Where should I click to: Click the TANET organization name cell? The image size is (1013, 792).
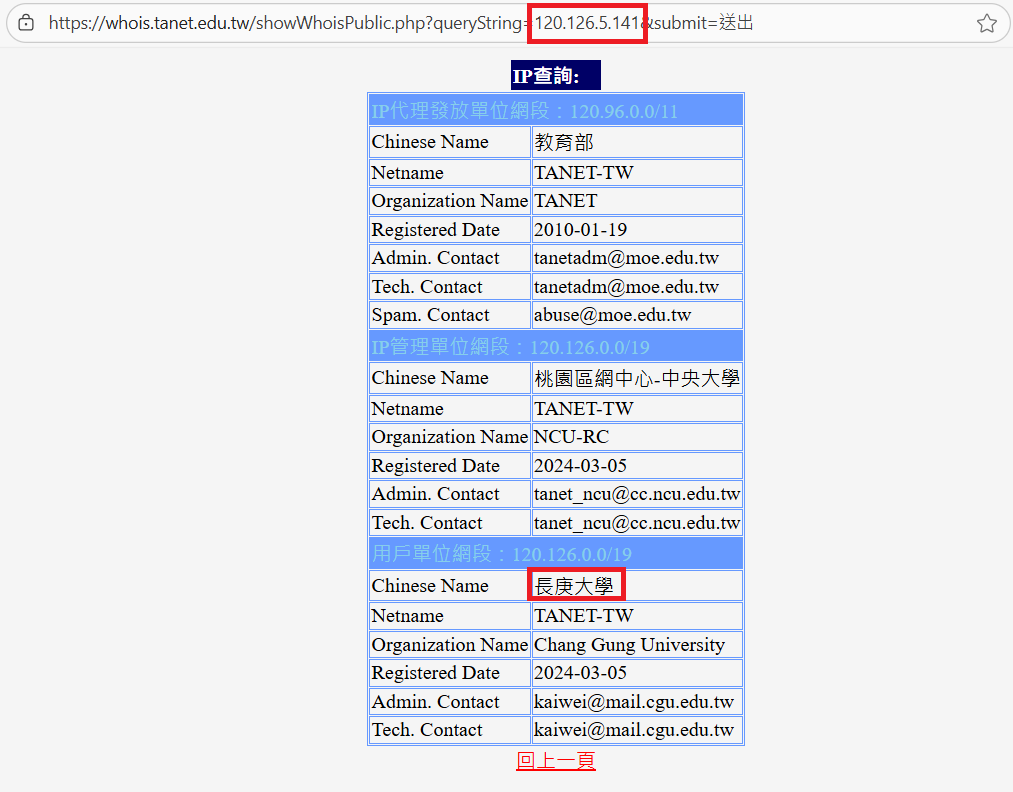point(637,201)
